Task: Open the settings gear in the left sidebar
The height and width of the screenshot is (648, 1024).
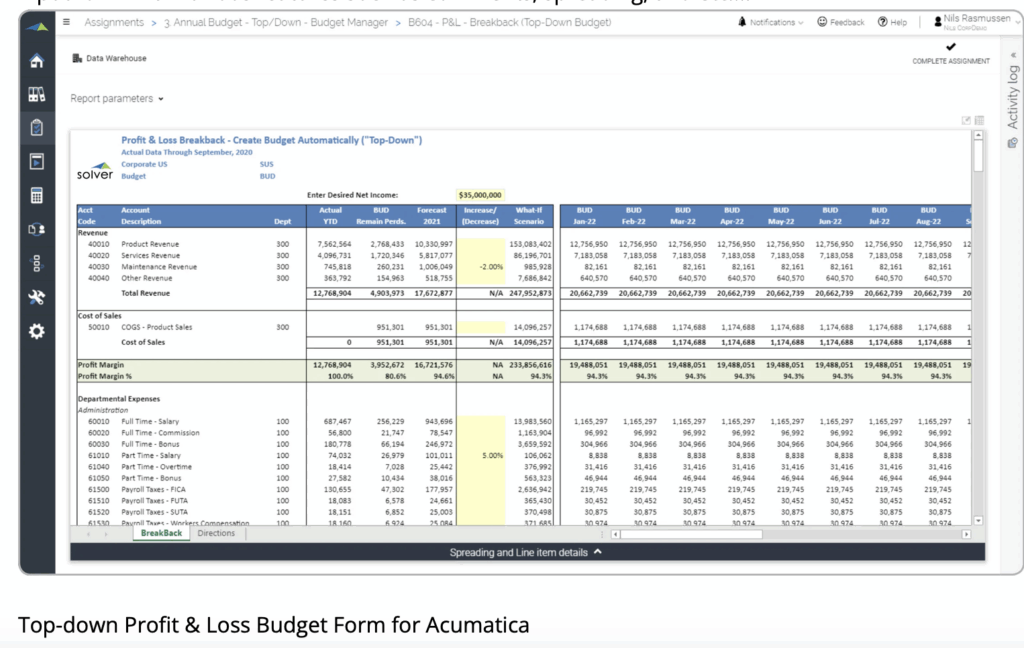Action: click(x=36, y=330)
